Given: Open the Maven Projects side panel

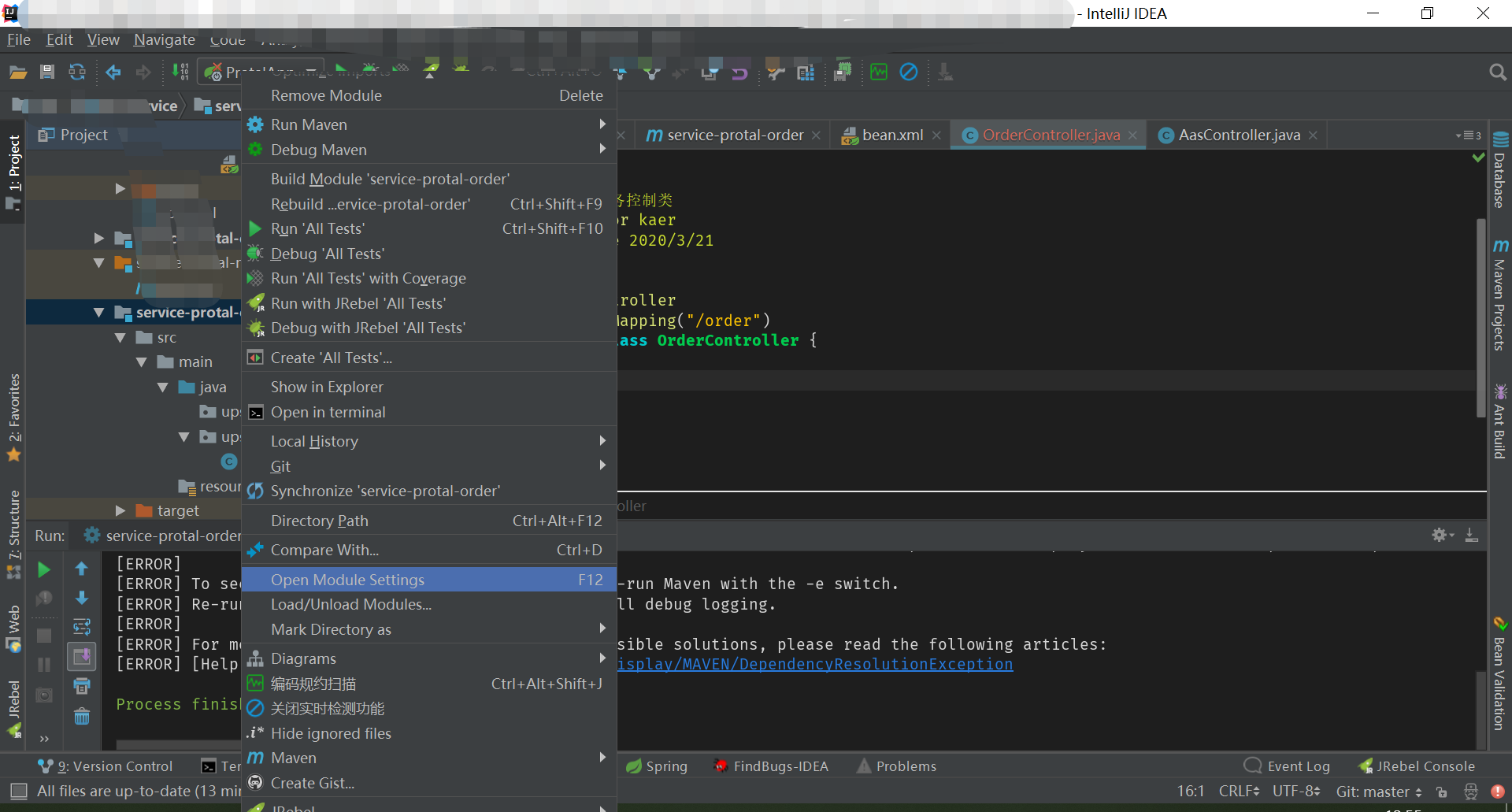Looking at the screenshot, I should click(x=1500, y=295).
